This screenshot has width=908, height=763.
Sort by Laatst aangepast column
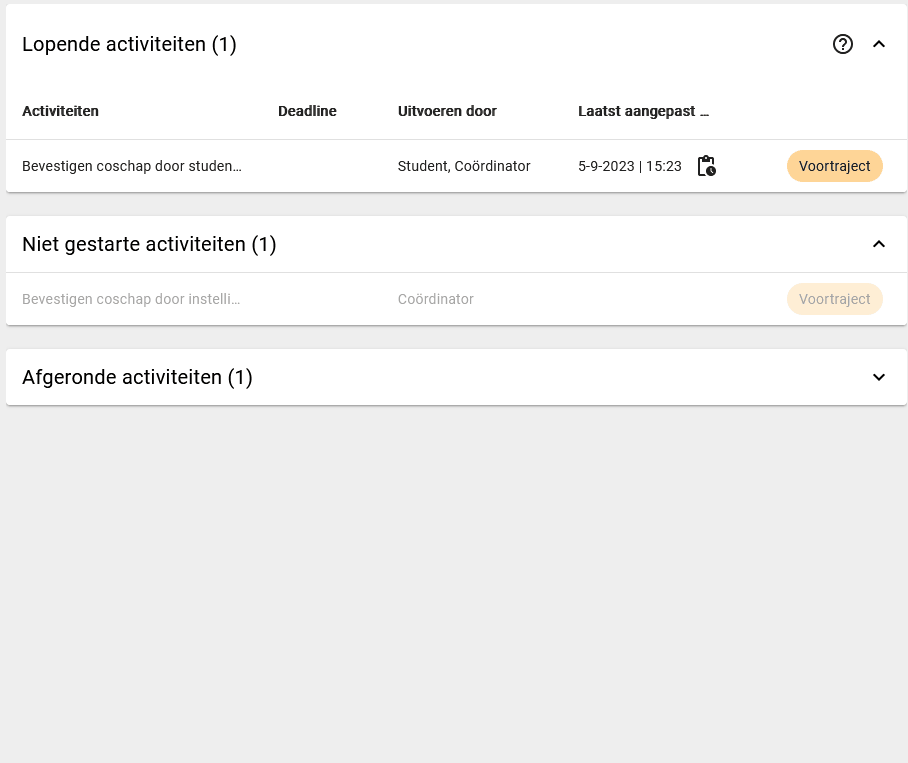pyautogui.click(x=643, y=111)
